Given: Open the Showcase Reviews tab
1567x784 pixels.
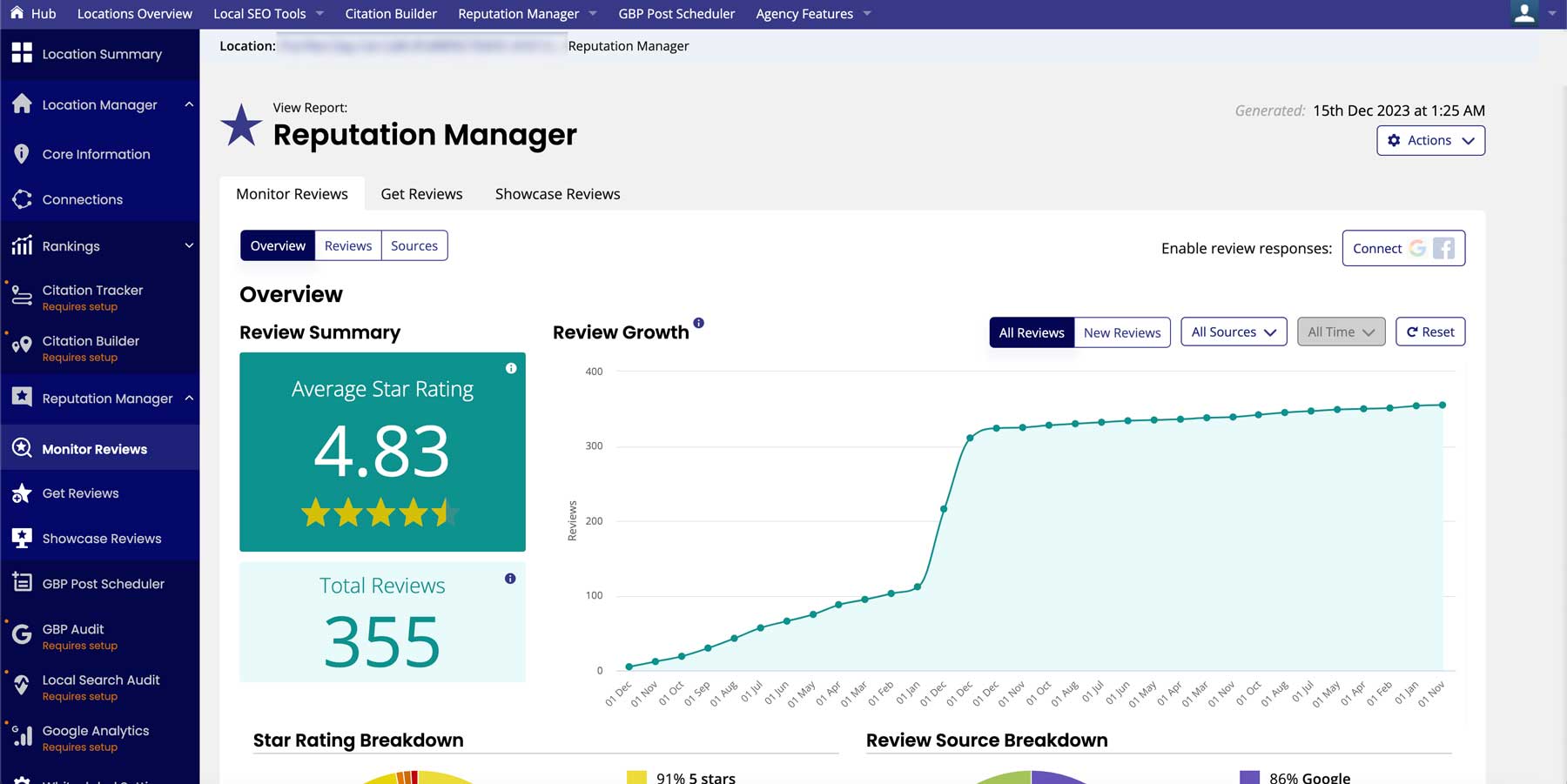Looking at the screenshot, I should [x=556, y=193].
